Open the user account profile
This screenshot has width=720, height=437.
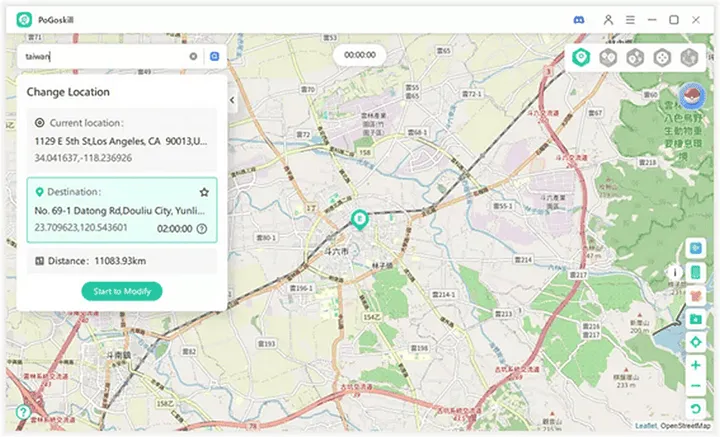pos(607,19)
